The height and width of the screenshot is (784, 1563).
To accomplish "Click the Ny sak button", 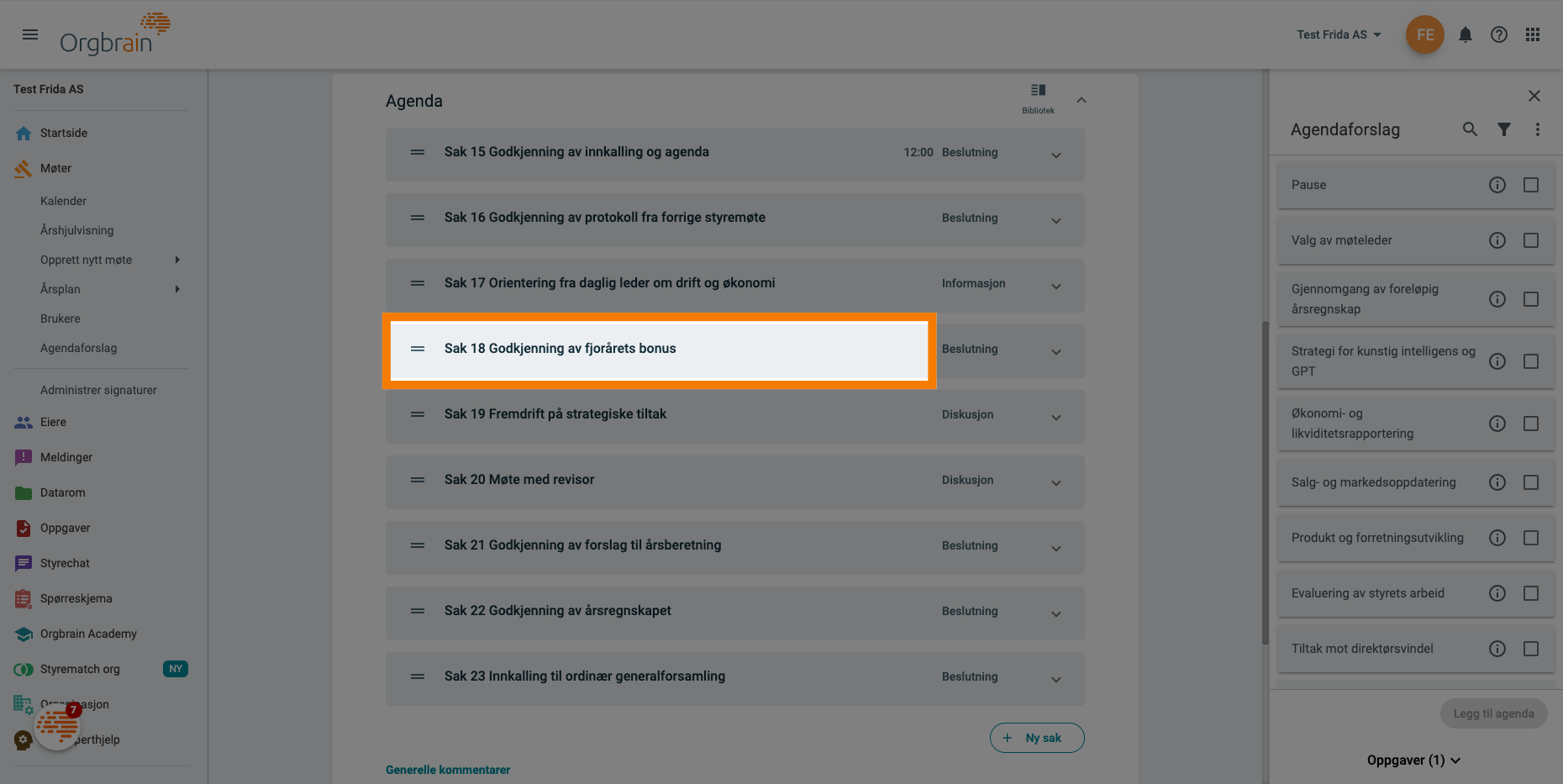I will click(1037, 738).
